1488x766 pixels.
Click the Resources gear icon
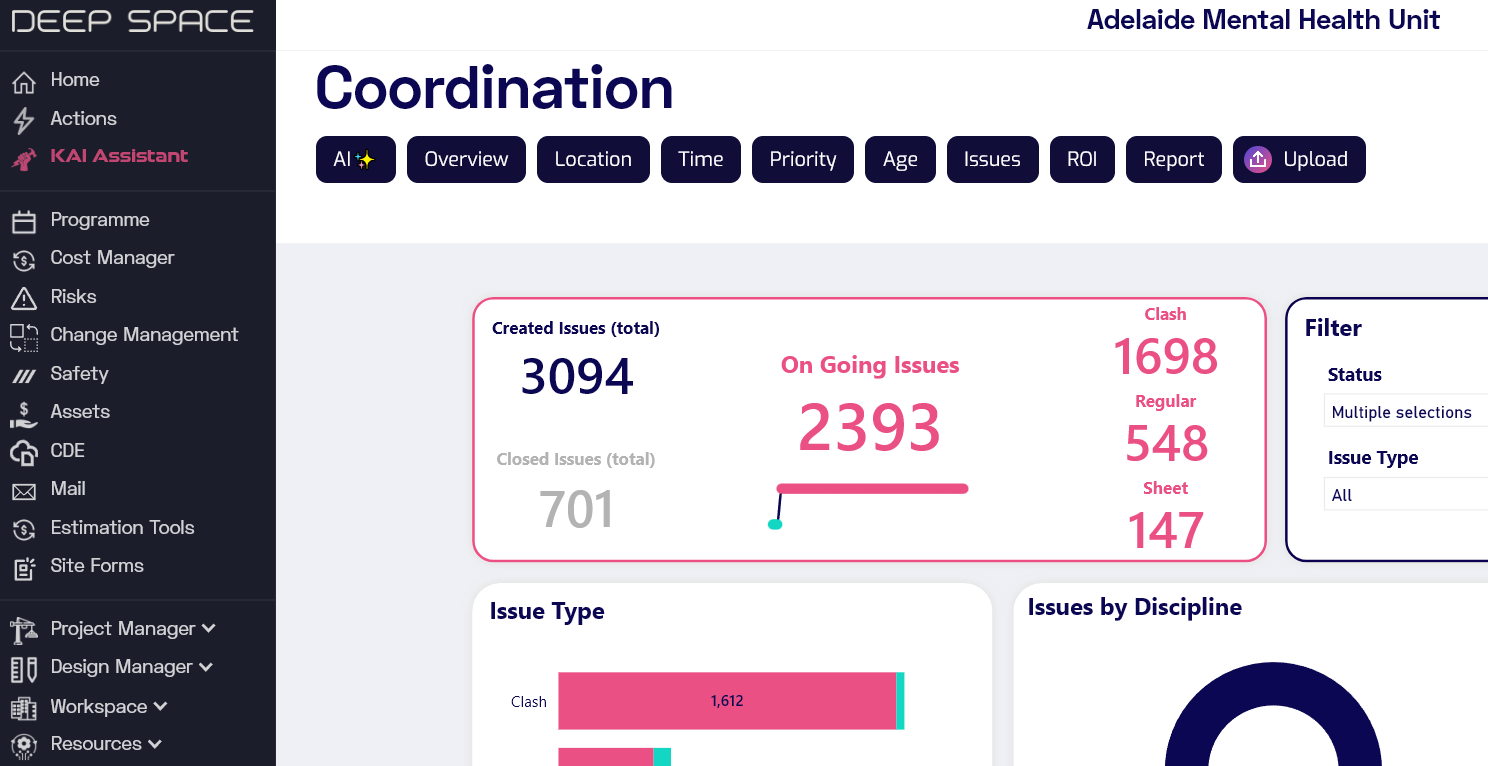pos(24,745)
